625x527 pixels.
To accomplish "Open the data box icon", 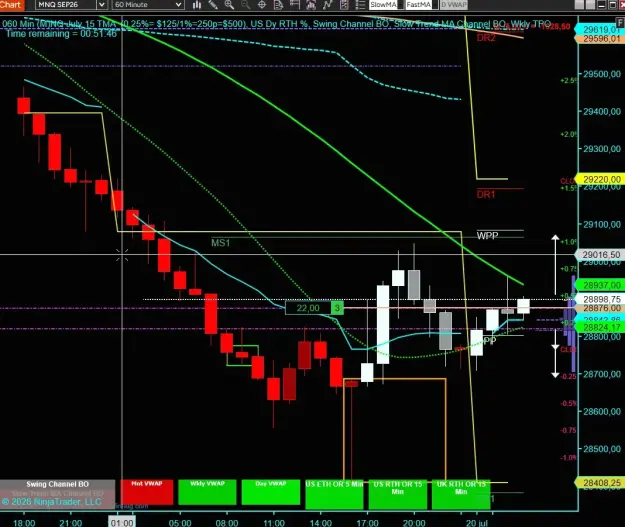I will pos(278,5).
